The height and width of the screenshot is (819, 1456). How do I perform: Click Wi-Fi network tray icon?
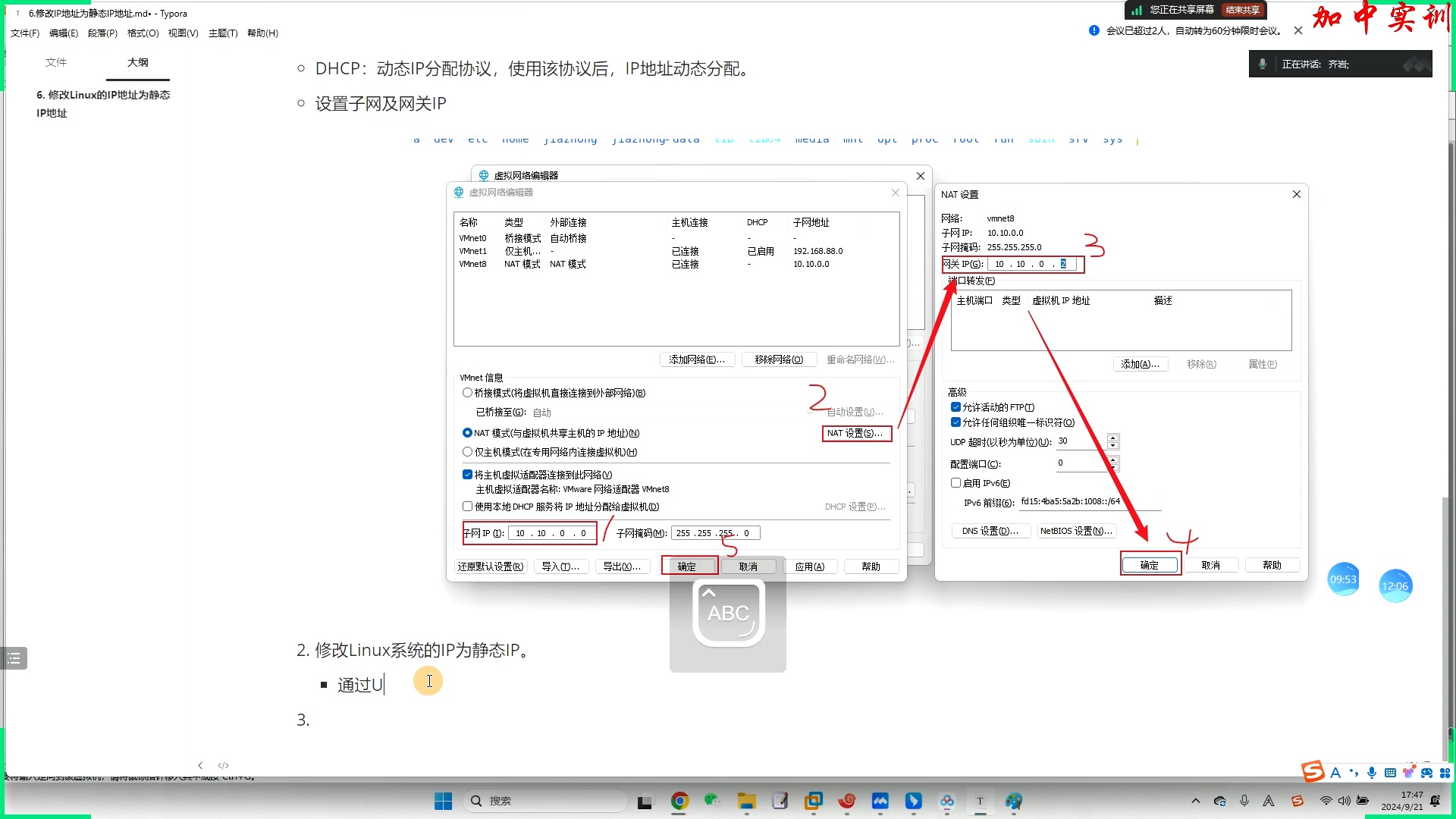(x=1326, y=801)
